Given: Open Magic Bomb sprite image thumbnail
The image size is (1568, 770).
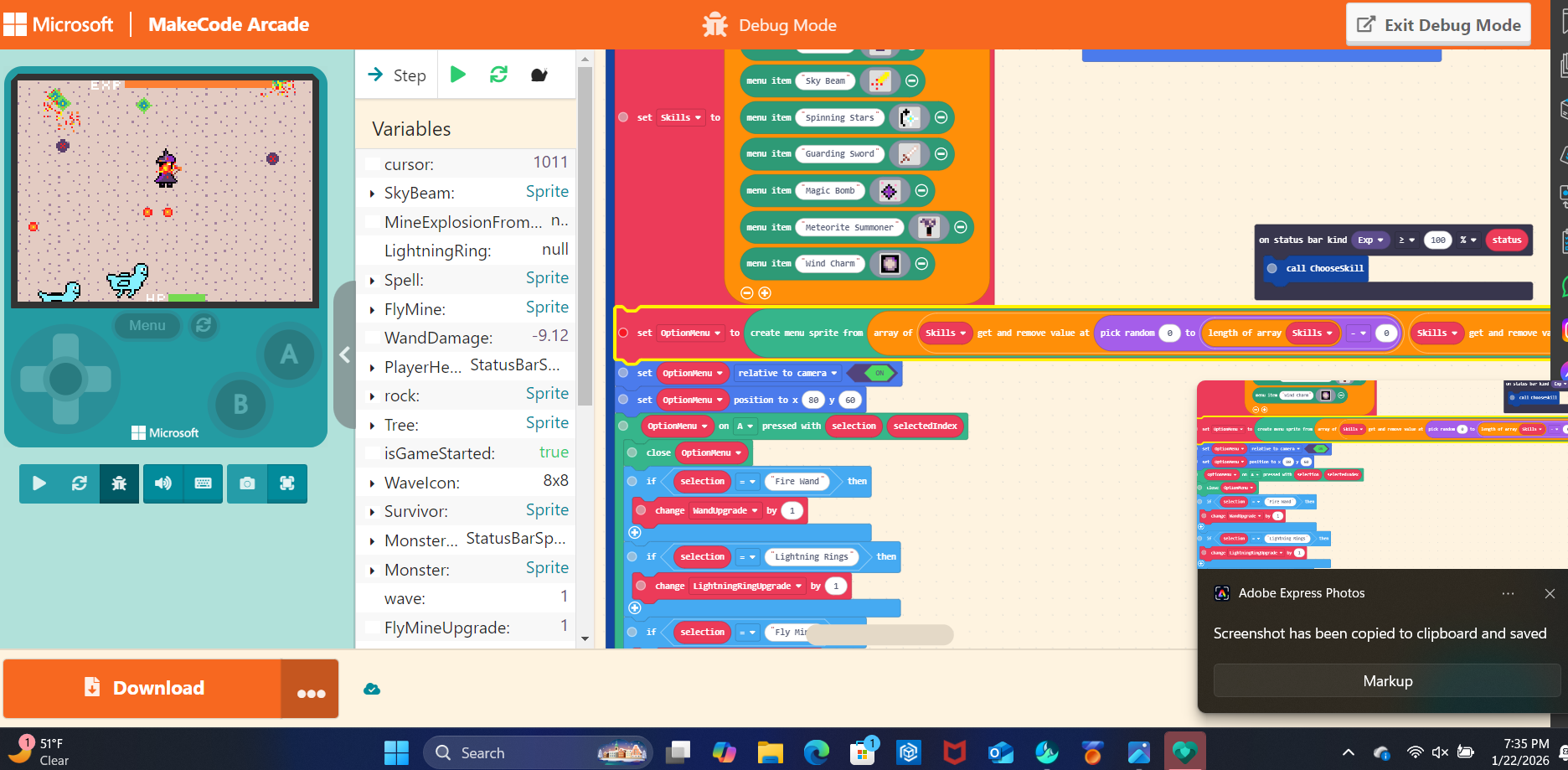Looking at the screenshot, I should (889, 191).
